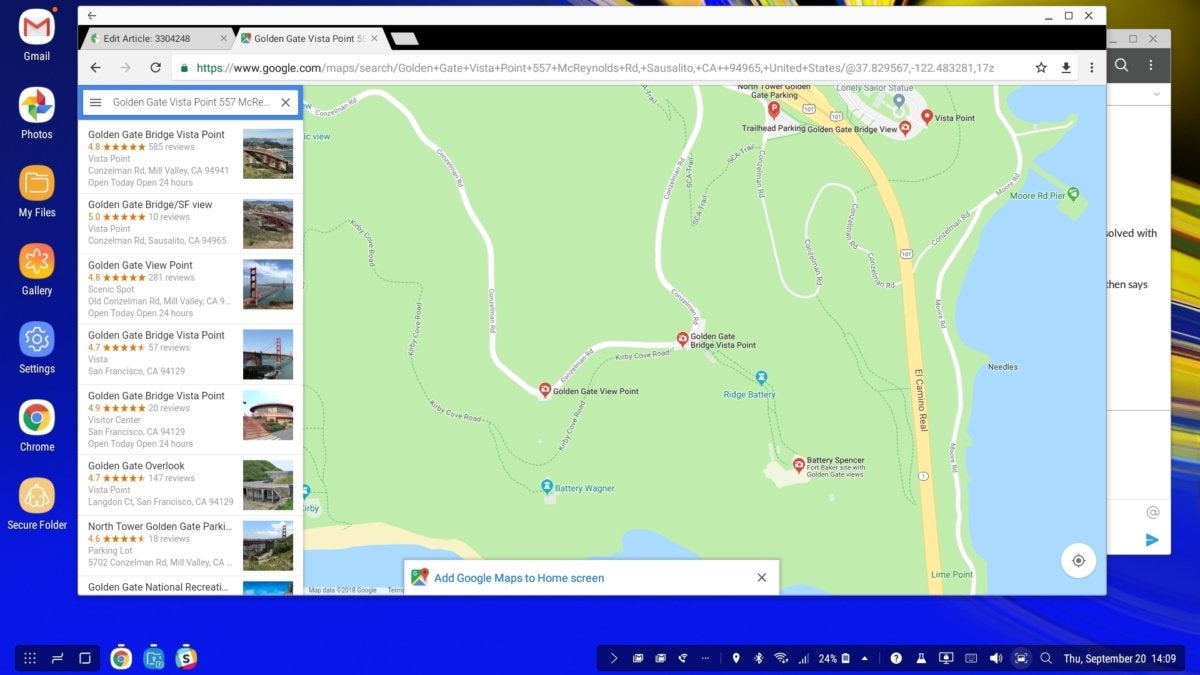This screenshot has width=1200, height=675.
Task: Open North Tower Golden Gate Parking result
Action: point(190,544)
